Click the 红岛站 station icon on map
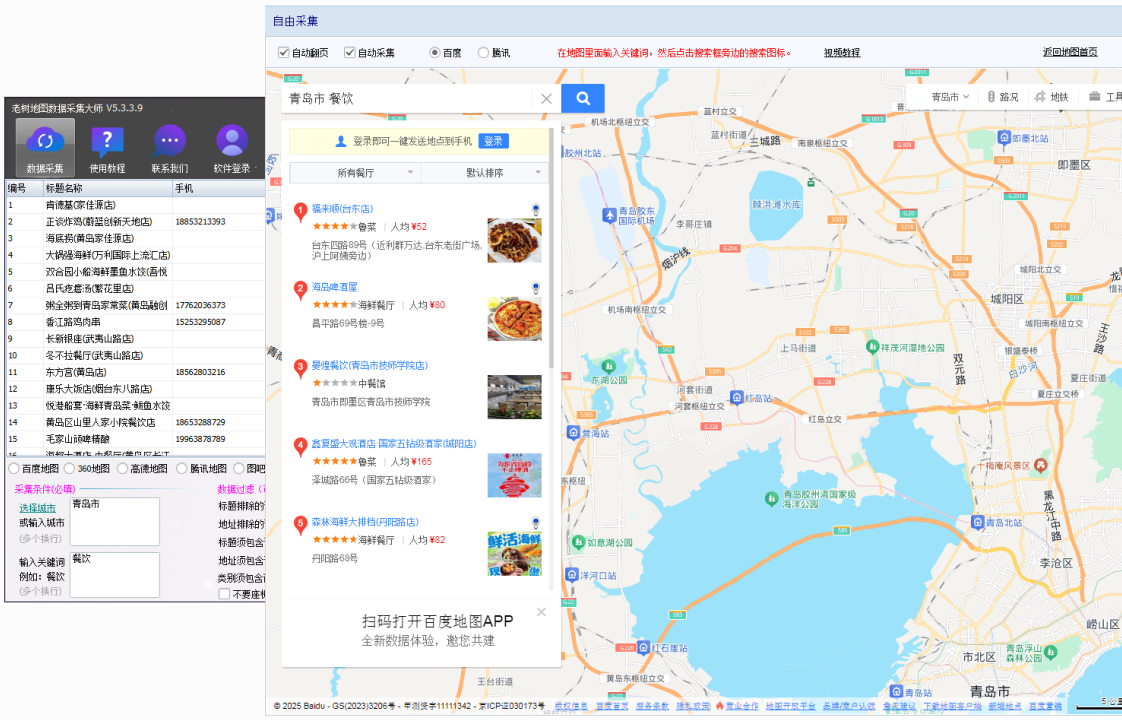The height and width of the screenshot is (720, 1122). pos(736,397)
